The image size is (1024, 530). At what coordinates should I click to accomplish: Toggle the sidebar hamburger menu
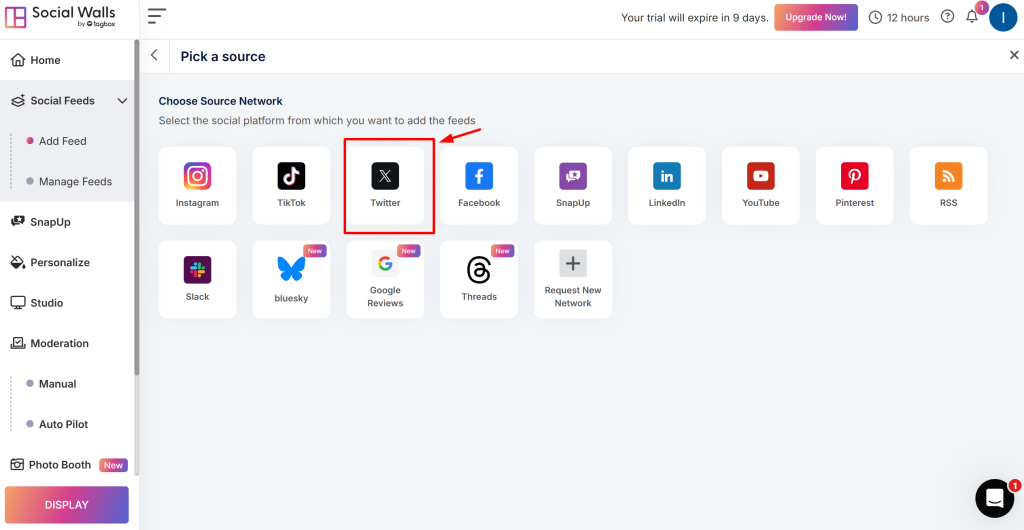(157, 16)
